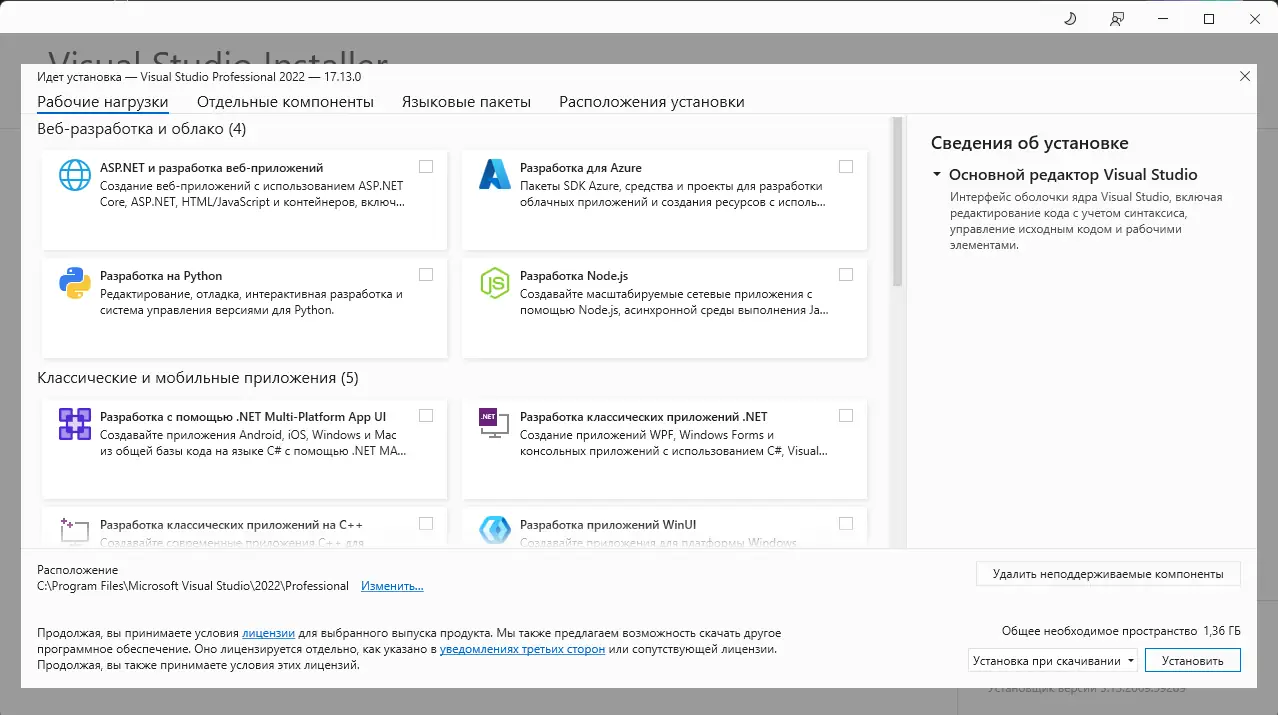Enable the Node.js development checkbox
Screen dimensions: 1278x715
pos(846,274)
